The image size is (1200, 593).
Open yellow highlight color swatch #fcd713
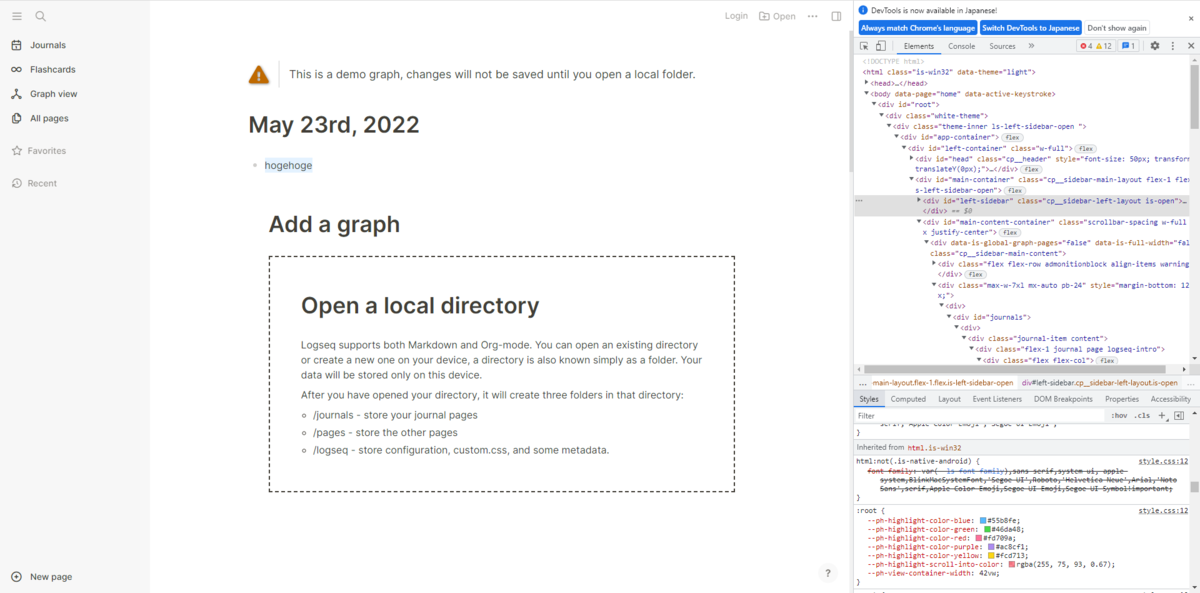pos(990,555)
